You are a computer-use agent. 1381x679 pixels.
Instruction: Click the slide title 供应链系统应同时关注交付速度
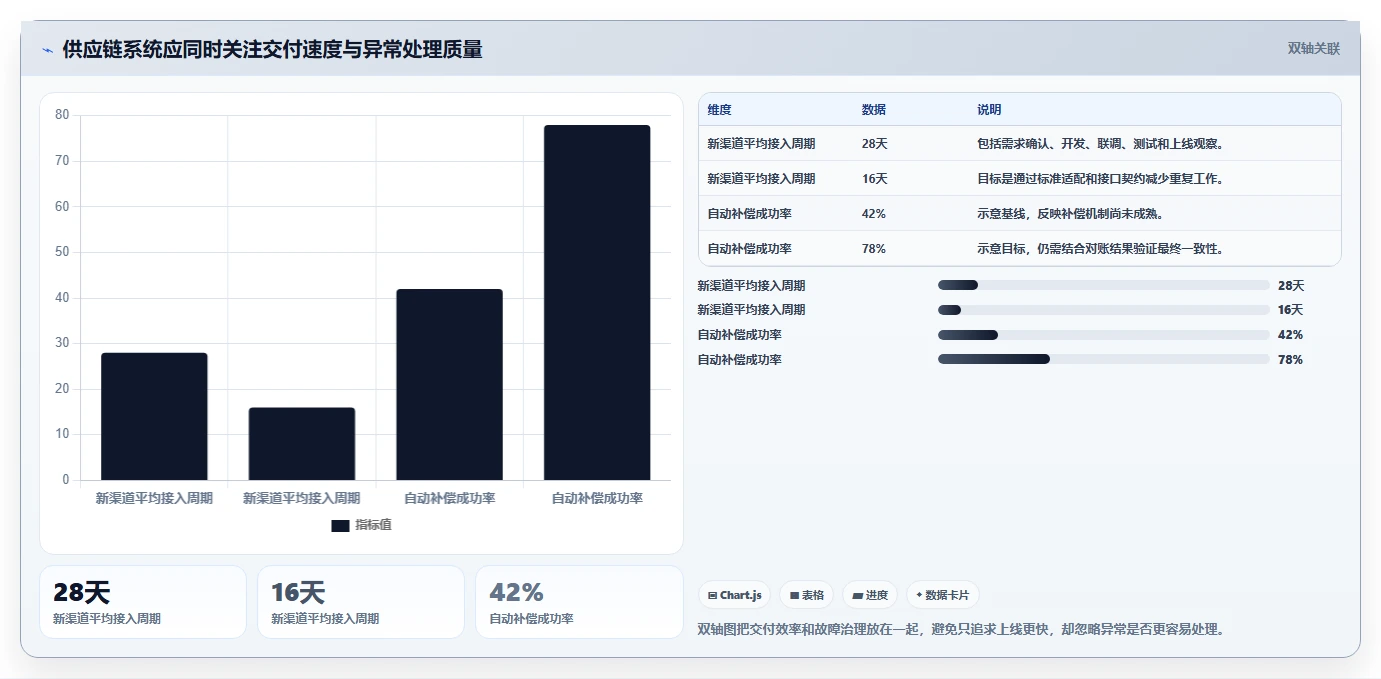(x=272, y=50)
